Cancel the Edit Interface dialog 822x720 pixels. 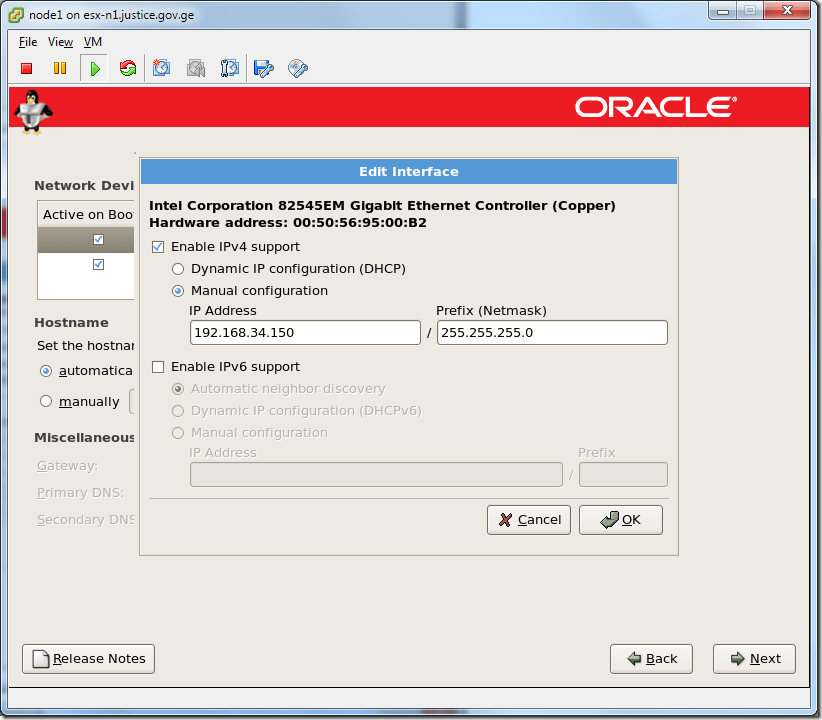click(528, 519)
